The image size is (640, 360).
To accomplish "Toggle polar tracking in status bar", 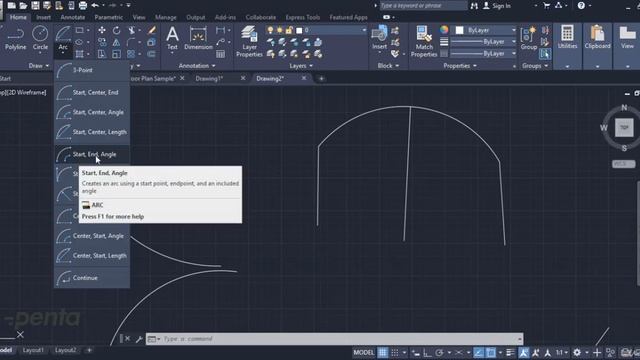I will [x=439, y=352].
